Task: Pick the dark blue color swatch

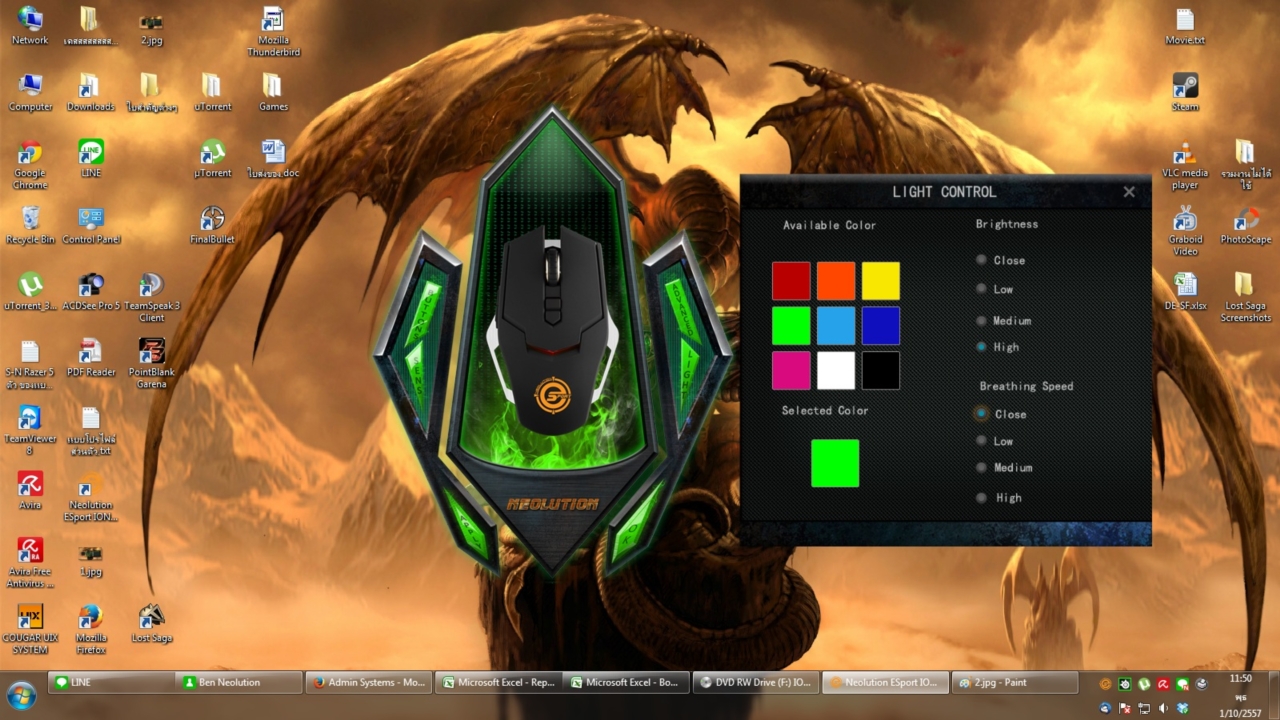Action: (881, 326)
